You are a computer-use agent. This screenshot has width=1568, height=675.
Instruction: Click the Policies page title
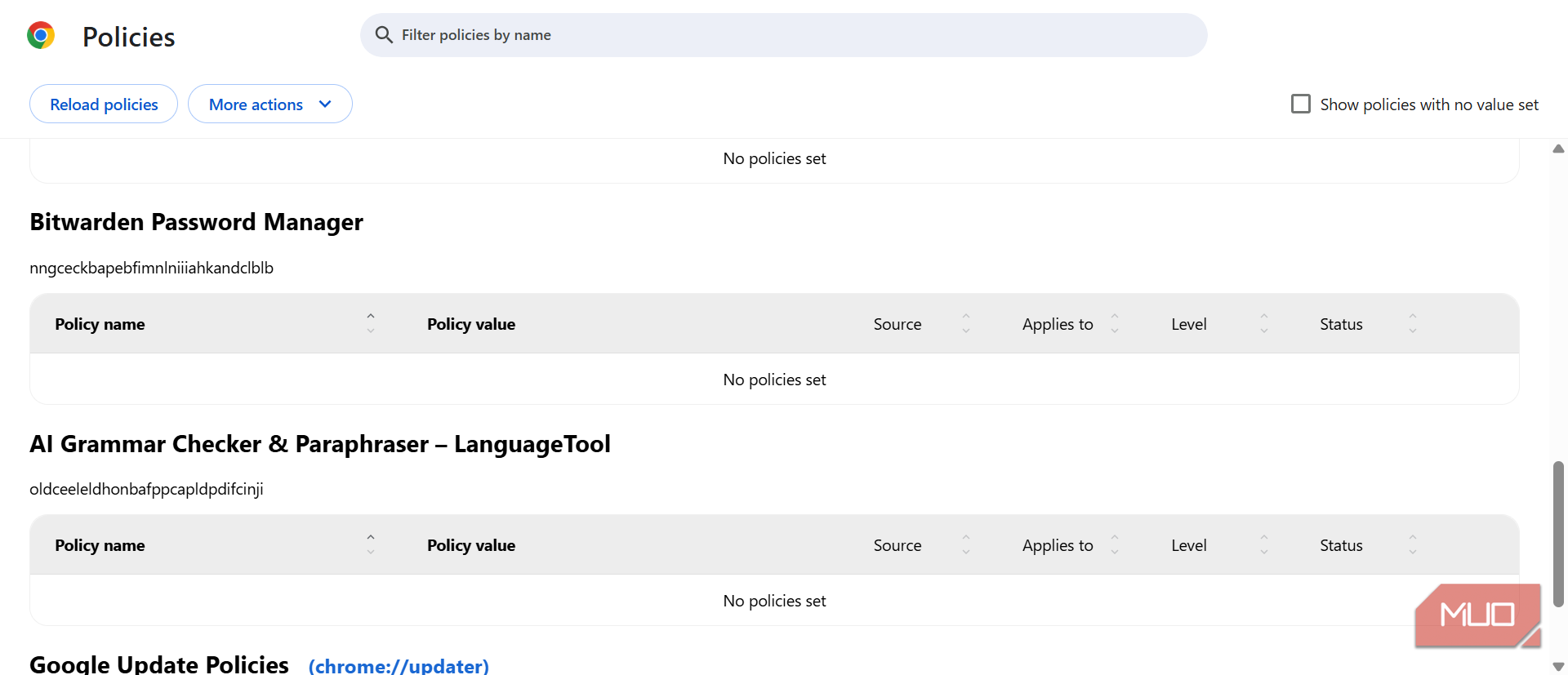128,37
